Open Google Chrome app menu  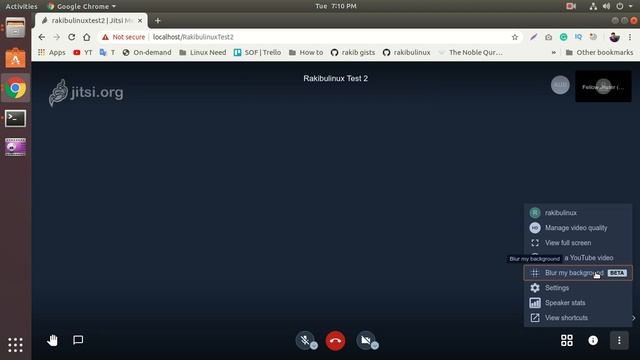82,6
